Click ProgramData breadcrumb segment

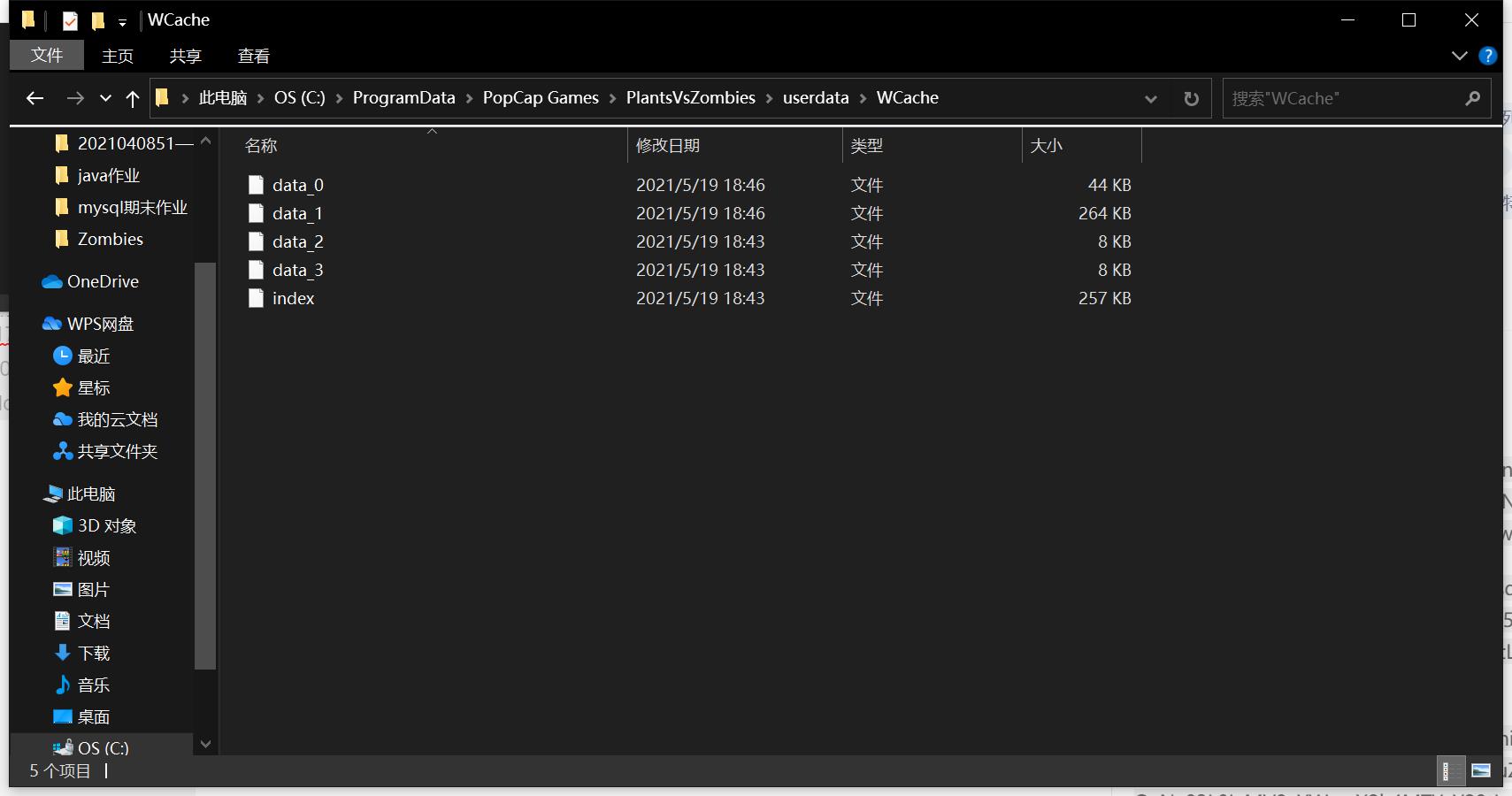(x=403, y=98)
